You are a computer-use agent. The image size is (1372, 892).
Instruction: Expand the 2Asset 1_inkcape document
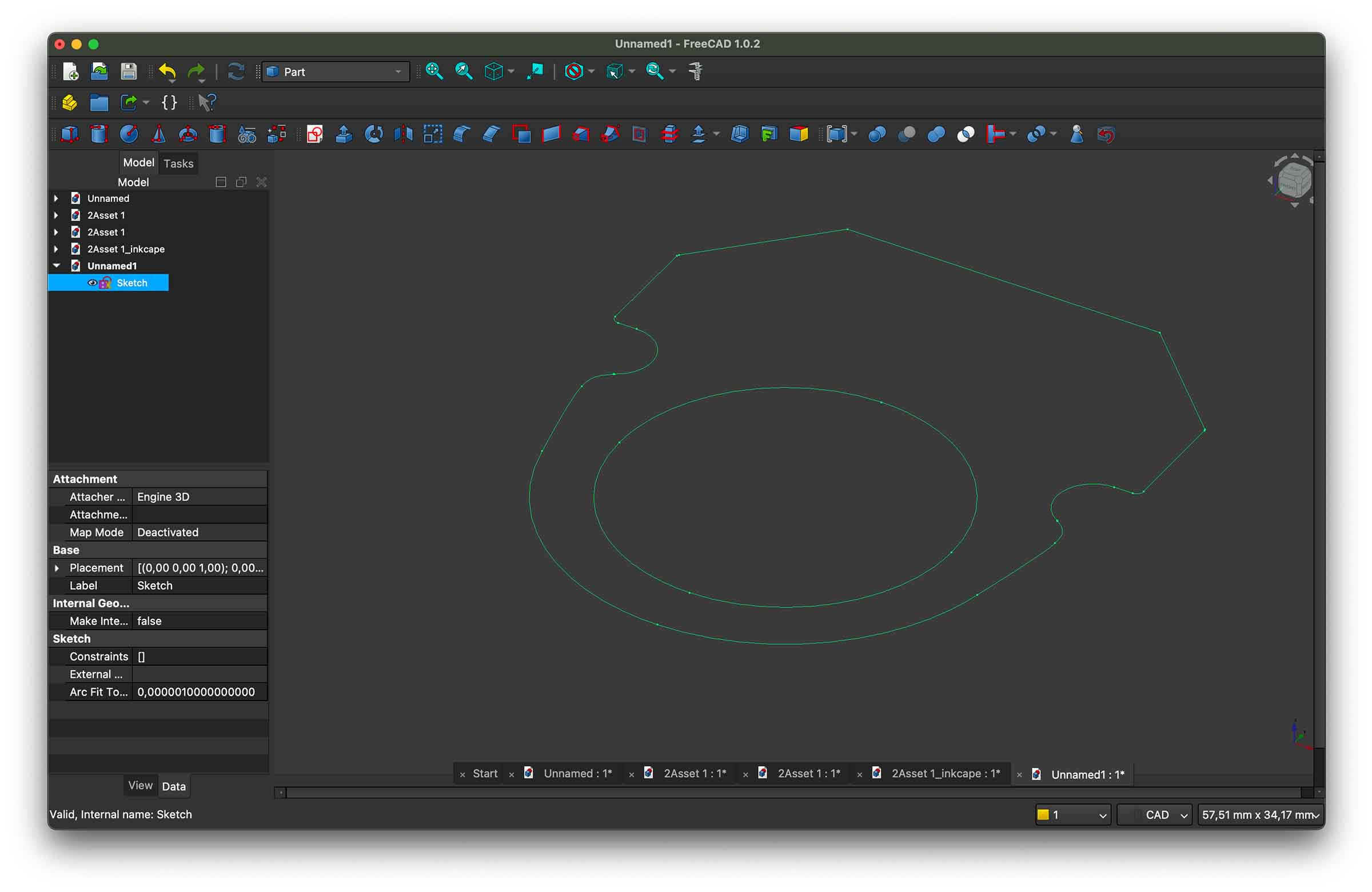pos(57,249)
